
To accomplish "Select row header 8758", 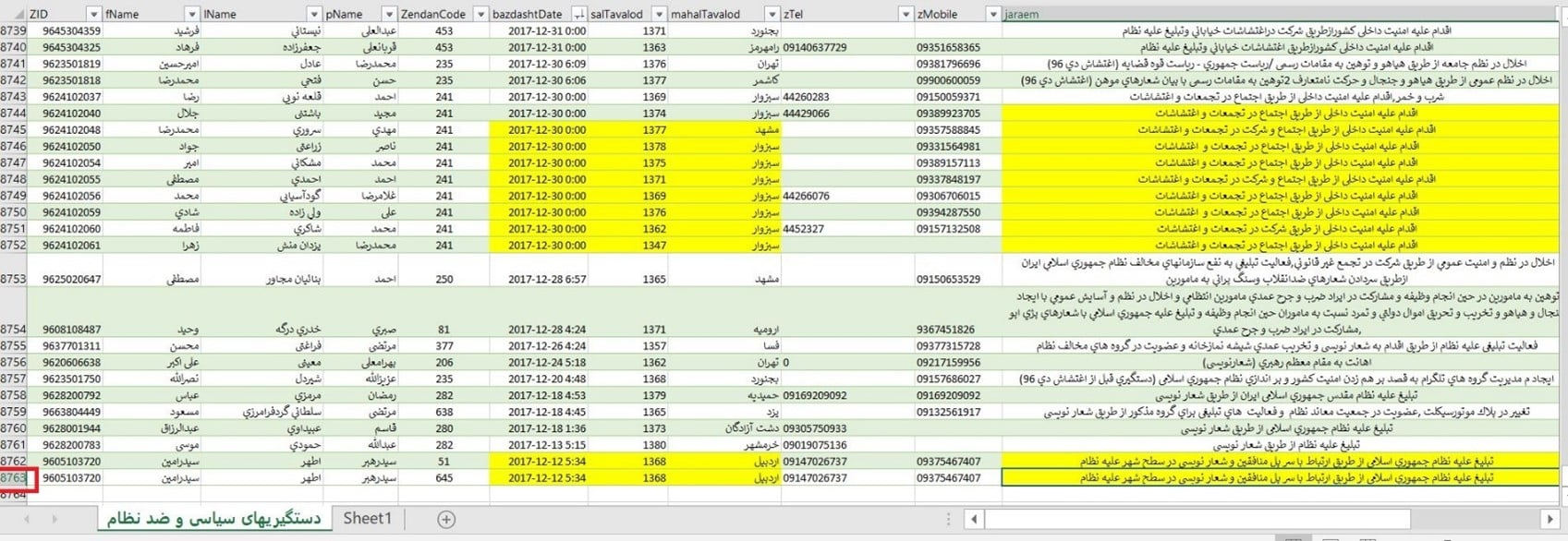I will (x=13, y=395).
